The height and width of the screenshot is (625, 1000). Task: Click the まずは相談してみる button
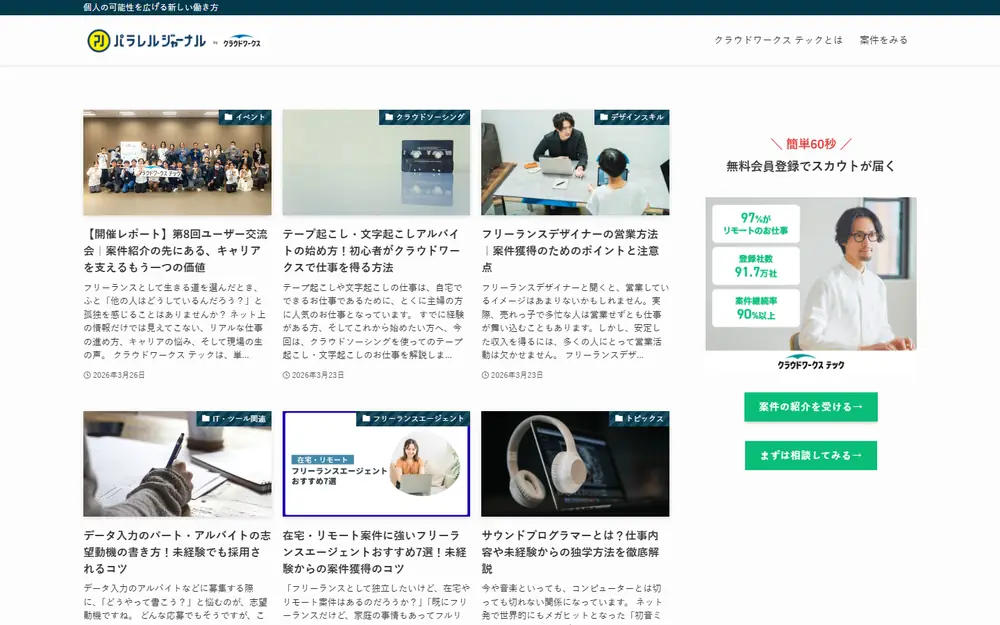811,455
